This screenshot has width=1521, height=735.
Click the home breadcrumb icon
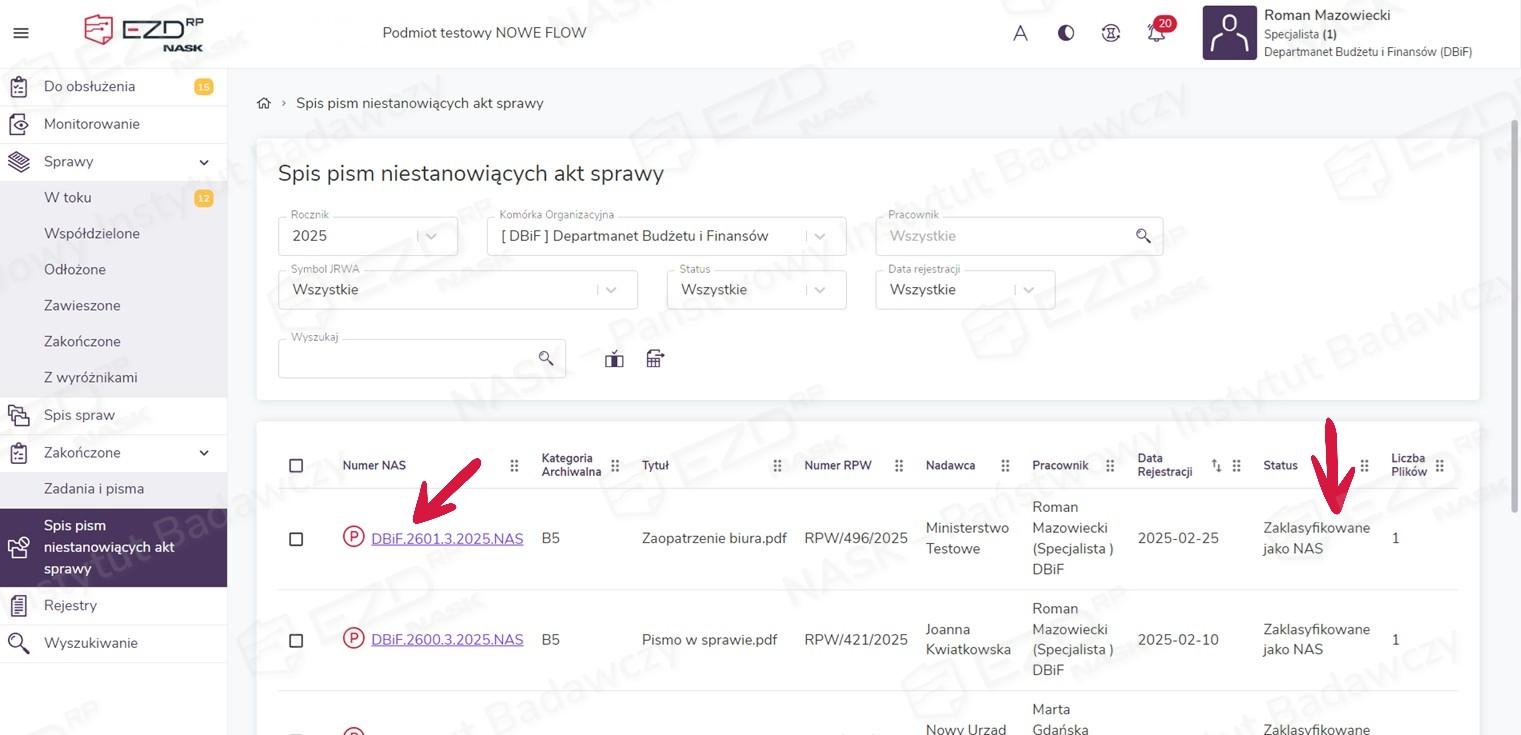coord(264,103)
